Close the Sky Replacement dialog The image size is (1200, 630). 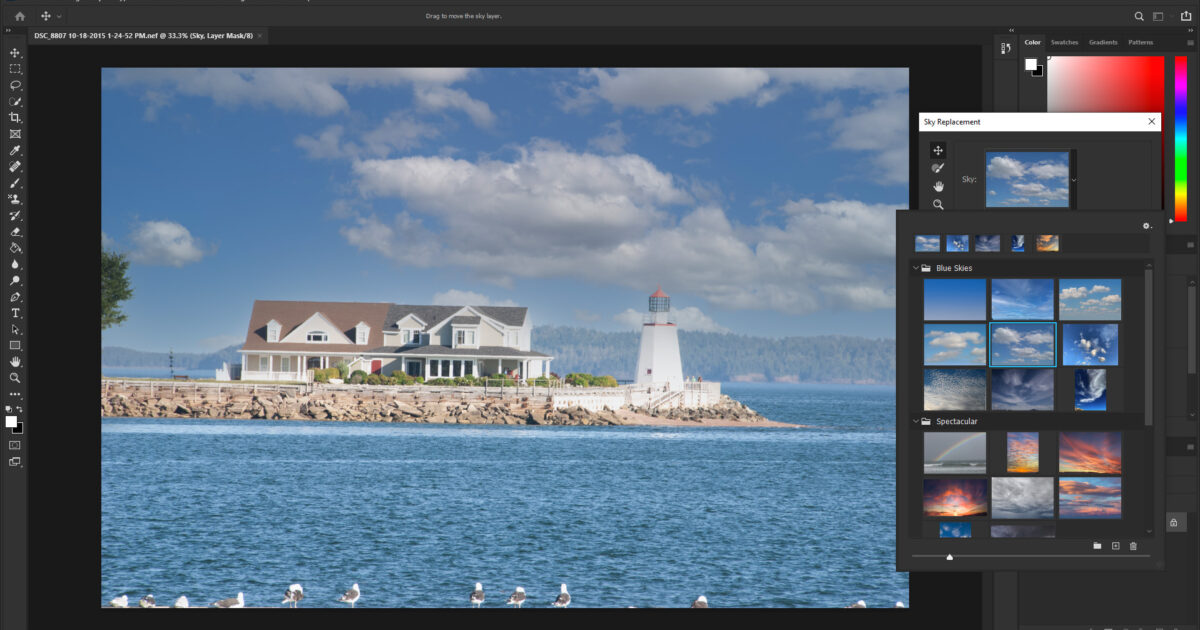1151,121
